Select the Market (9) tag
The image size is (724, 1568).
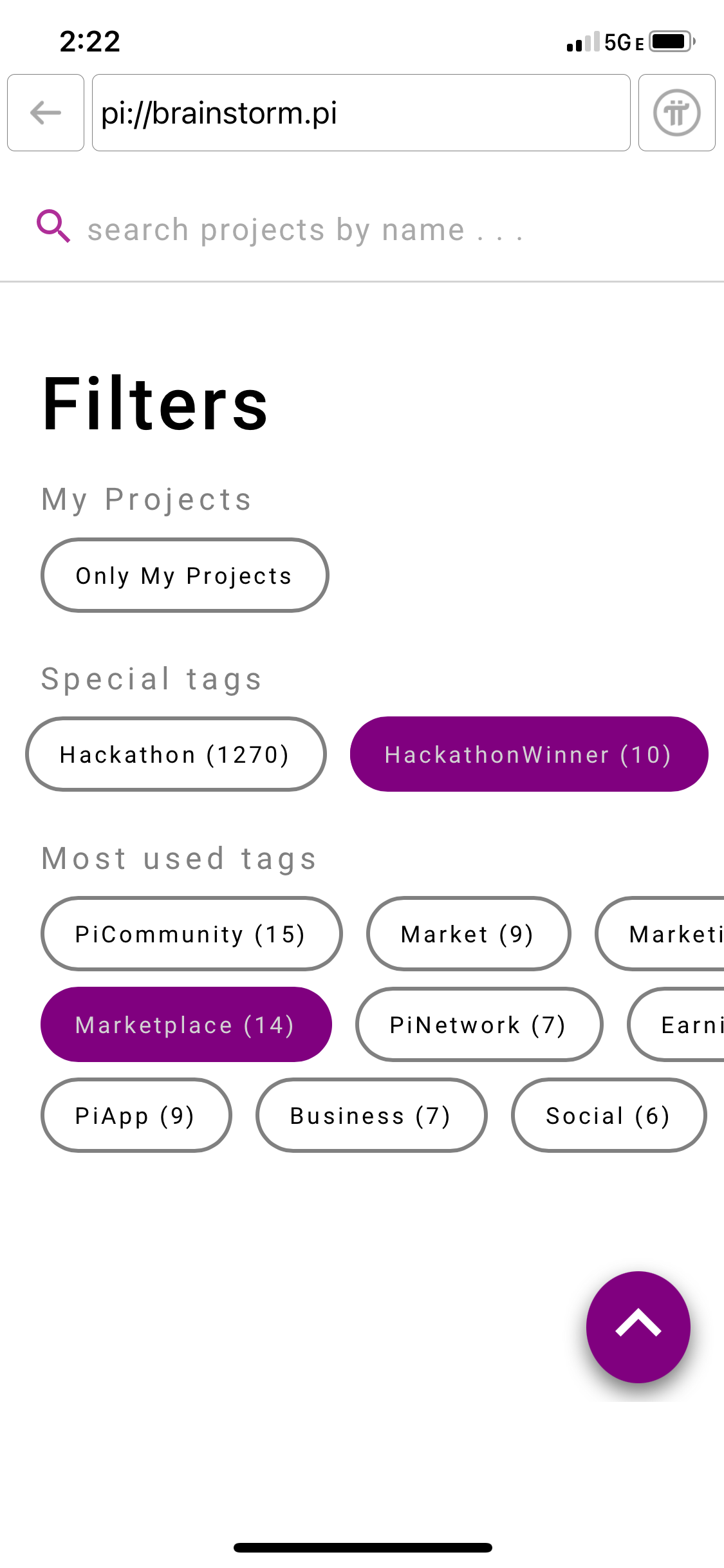click(x=469, y=934)
